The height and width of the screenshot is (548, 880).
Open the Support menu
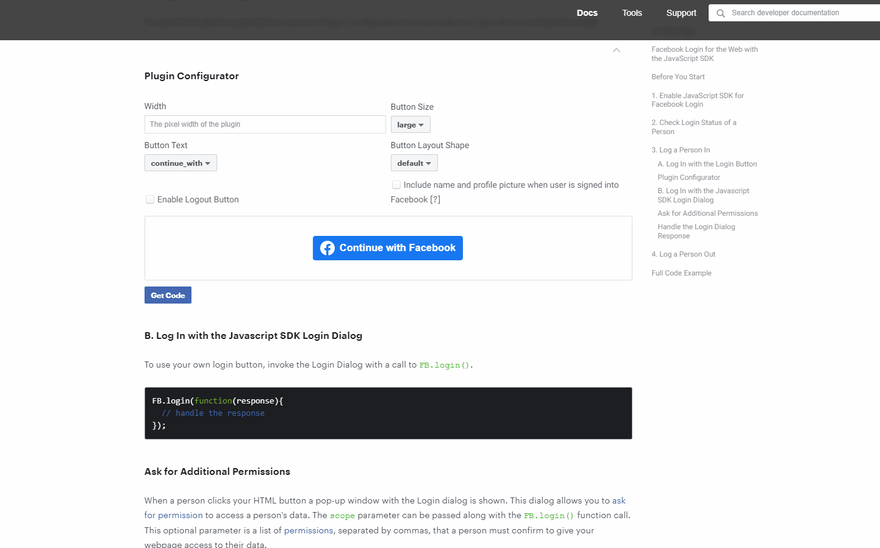pyautogui.click(x=681, y=13)
